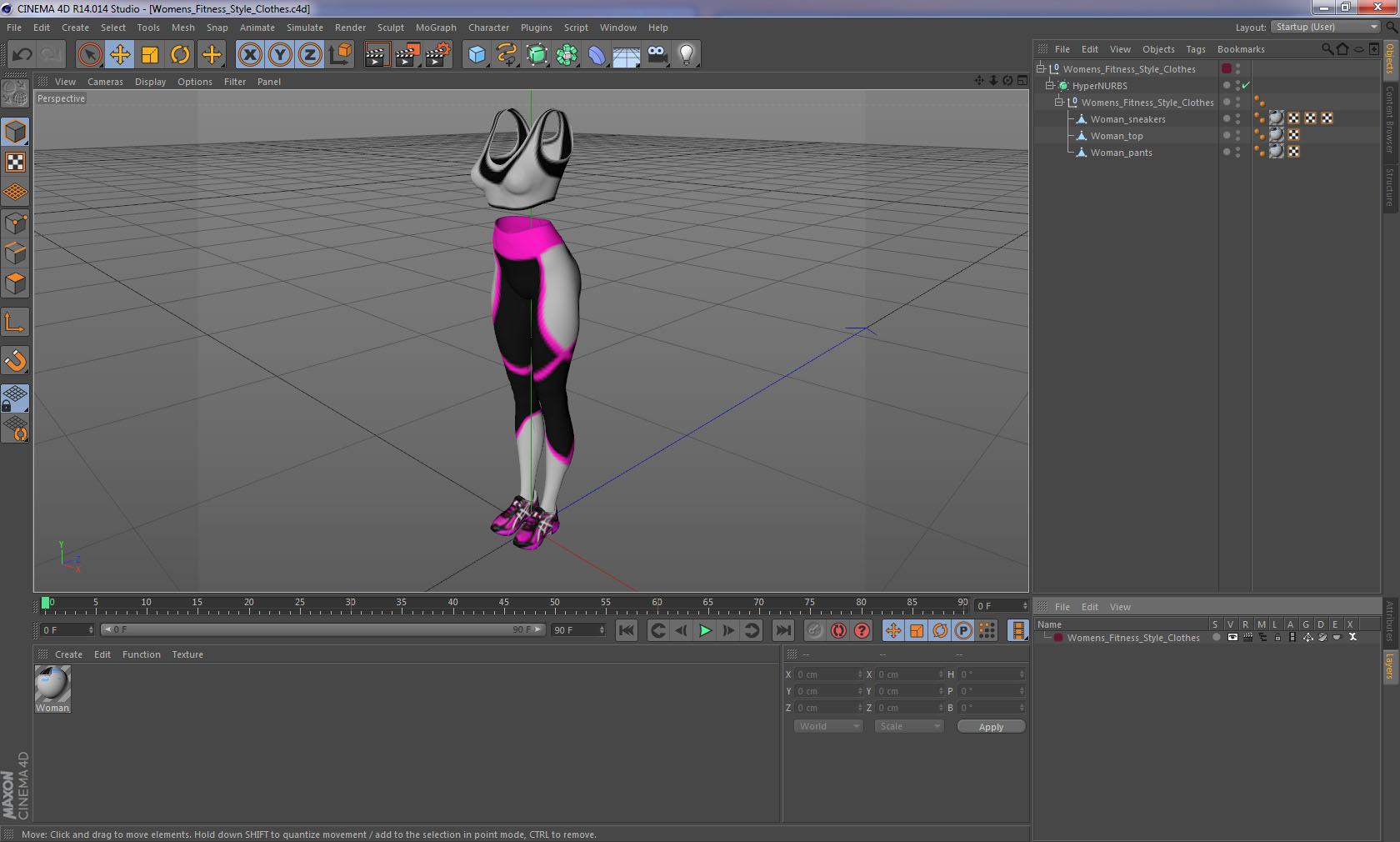The width and height of the screenshot is (1400, 842).
Task: Open Object Manager Tags menu
Action: 1196,49
